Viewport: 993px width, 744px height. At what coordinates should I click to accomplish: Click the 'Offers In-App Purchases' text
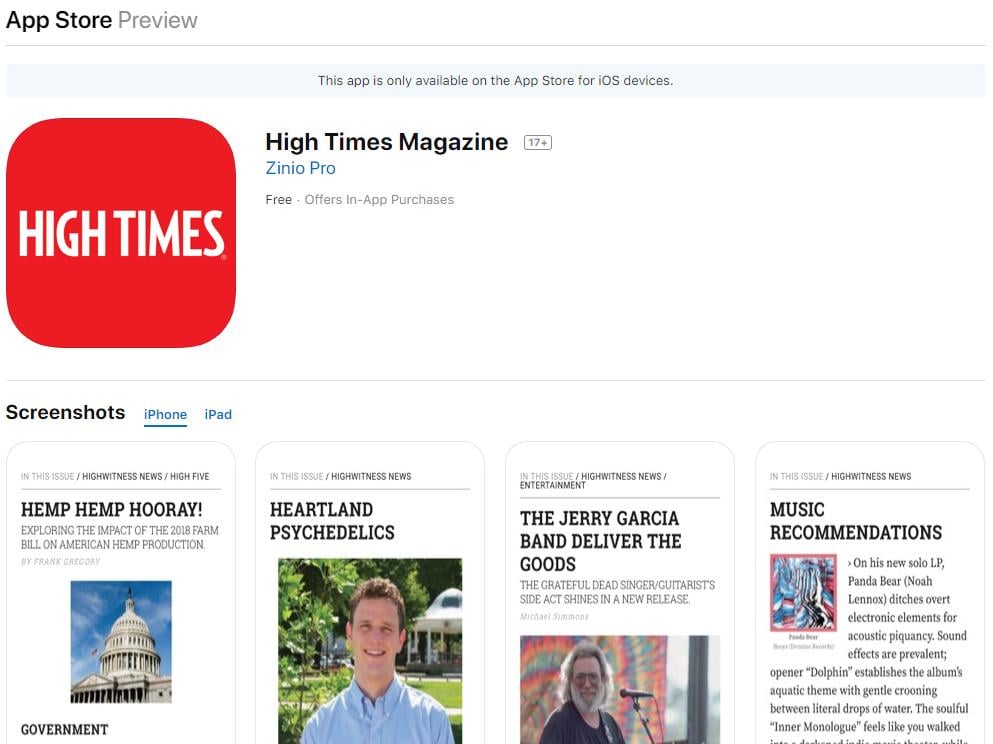pos(379,200)
